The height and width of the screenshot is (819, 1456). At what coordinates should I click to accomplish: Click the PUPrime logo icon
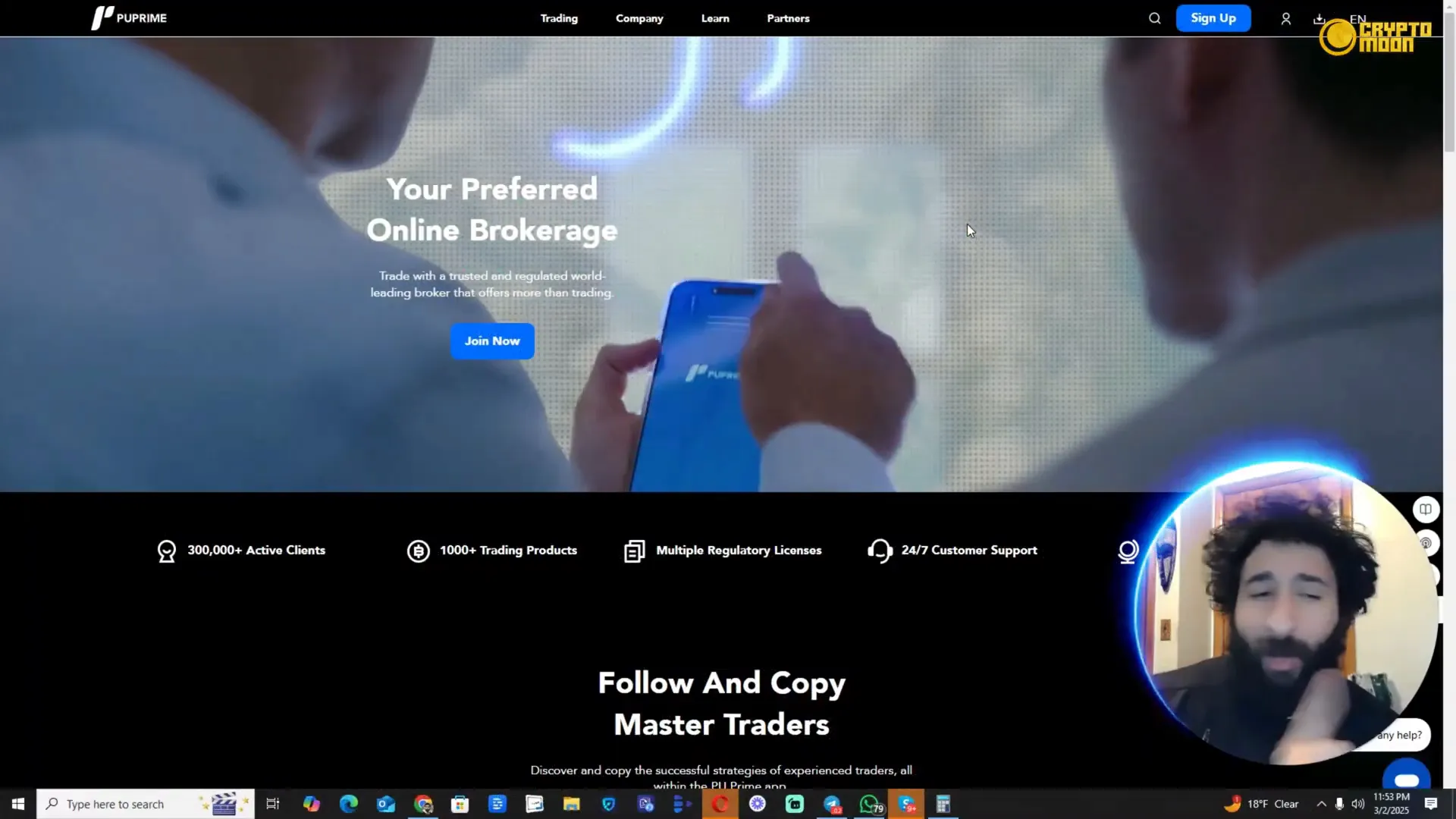pyautogui.click(x=97, y=18)
